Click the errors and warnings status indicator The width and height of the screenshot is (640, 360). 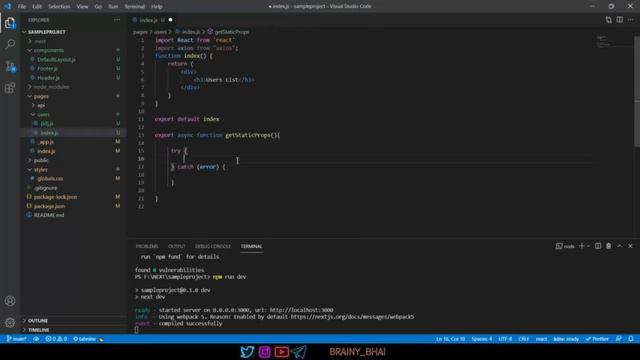(x=56, y=339)
